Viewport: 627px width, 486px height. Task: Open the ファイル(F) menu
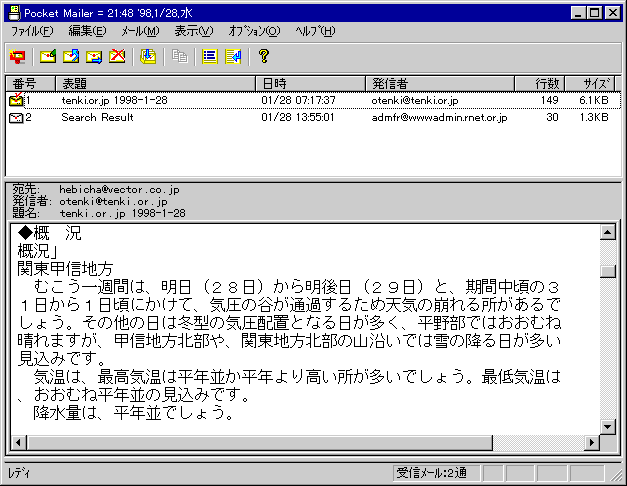(31, 31)
